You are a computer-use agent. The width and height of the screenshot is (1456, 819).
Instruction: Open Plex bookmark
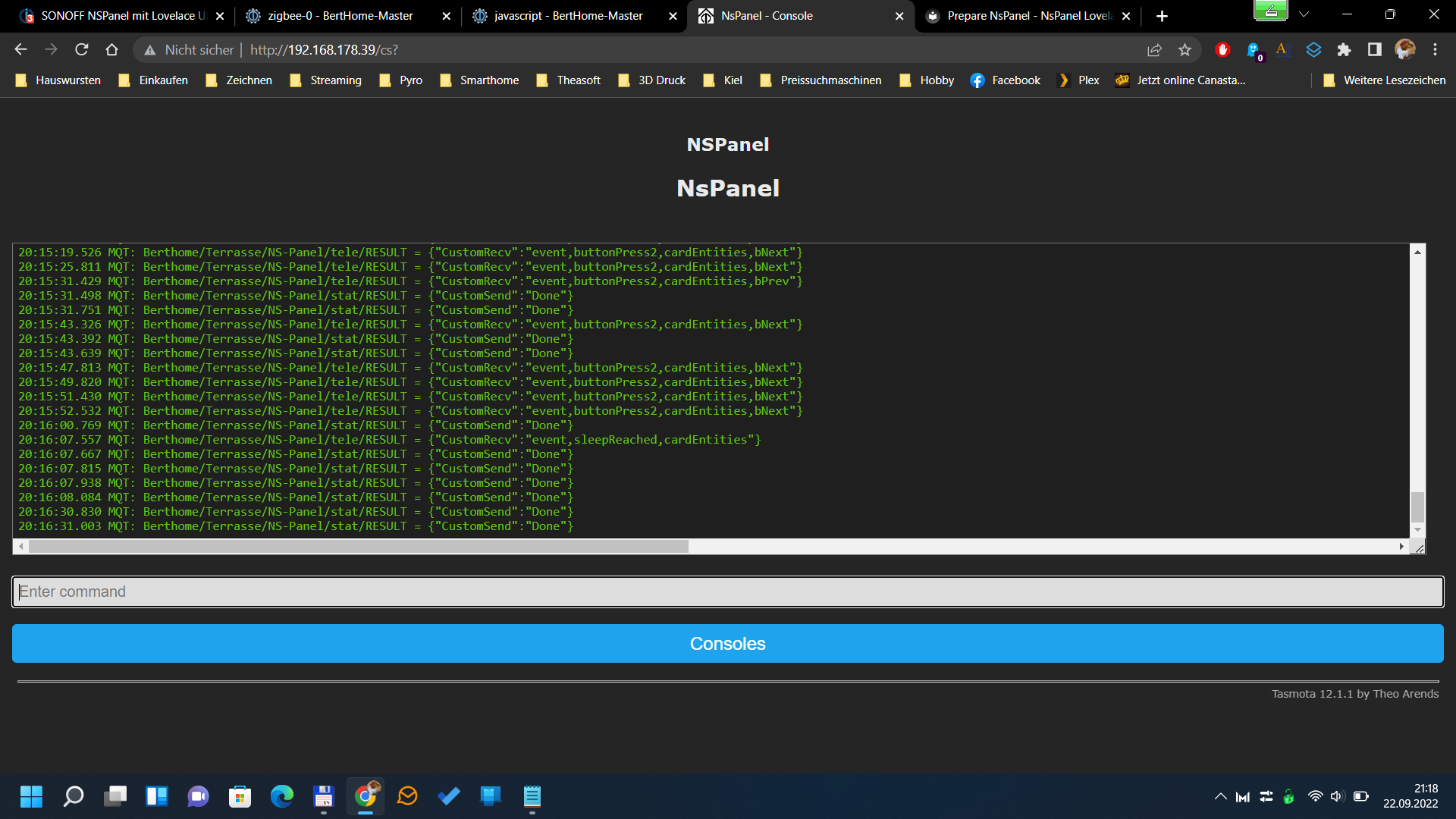(1079, 80)
